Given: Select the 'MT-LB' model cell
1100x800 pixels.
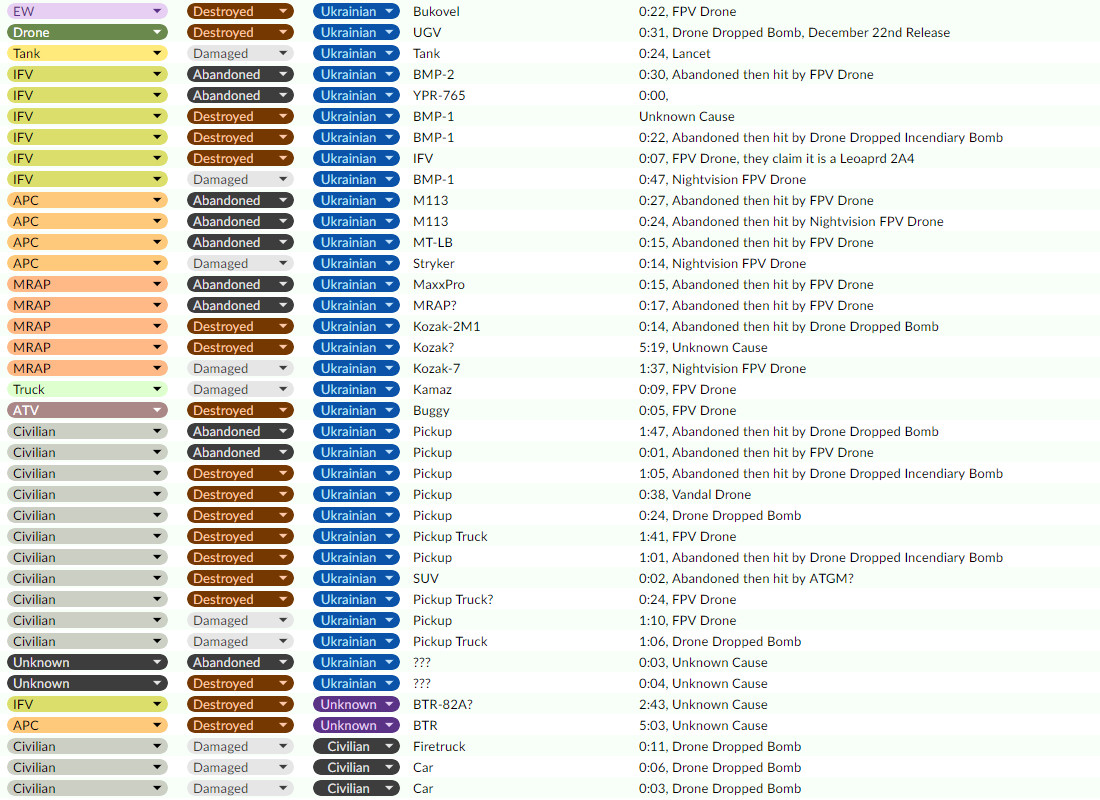Looking at the screenshot, I should click(433, 242).
